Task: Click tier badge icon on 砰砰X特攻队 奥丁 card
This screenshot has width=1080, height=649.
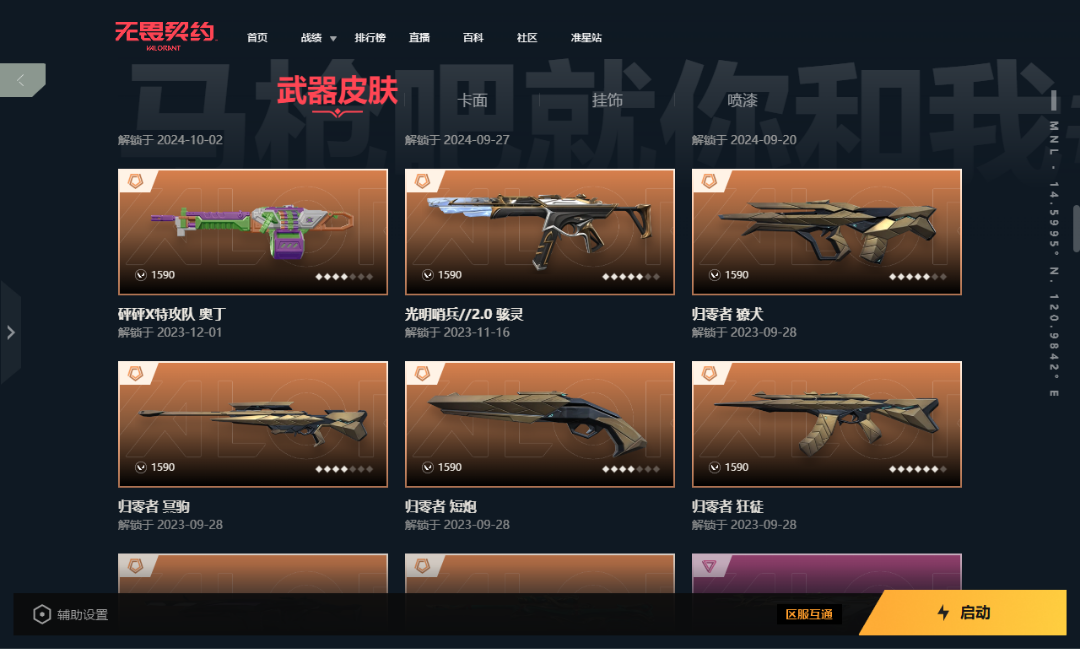Action: point(136,181)
